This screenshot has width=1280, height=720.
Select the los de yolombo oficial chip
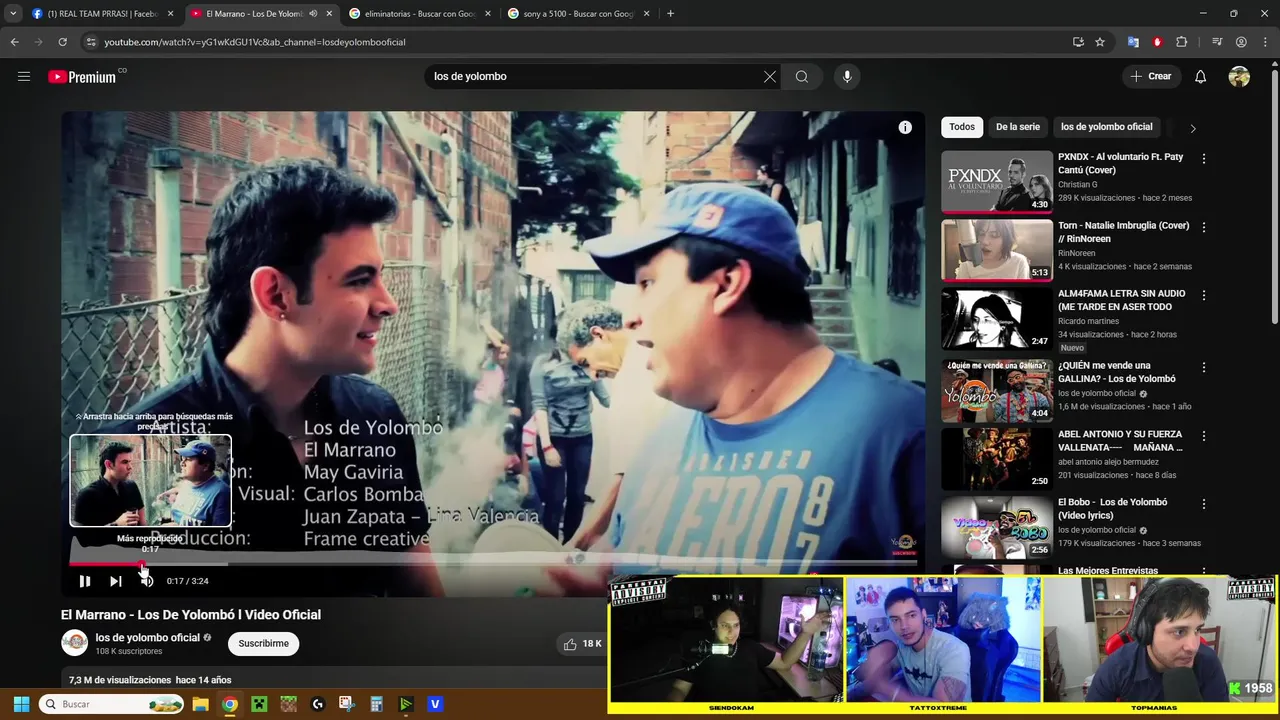1106,127
